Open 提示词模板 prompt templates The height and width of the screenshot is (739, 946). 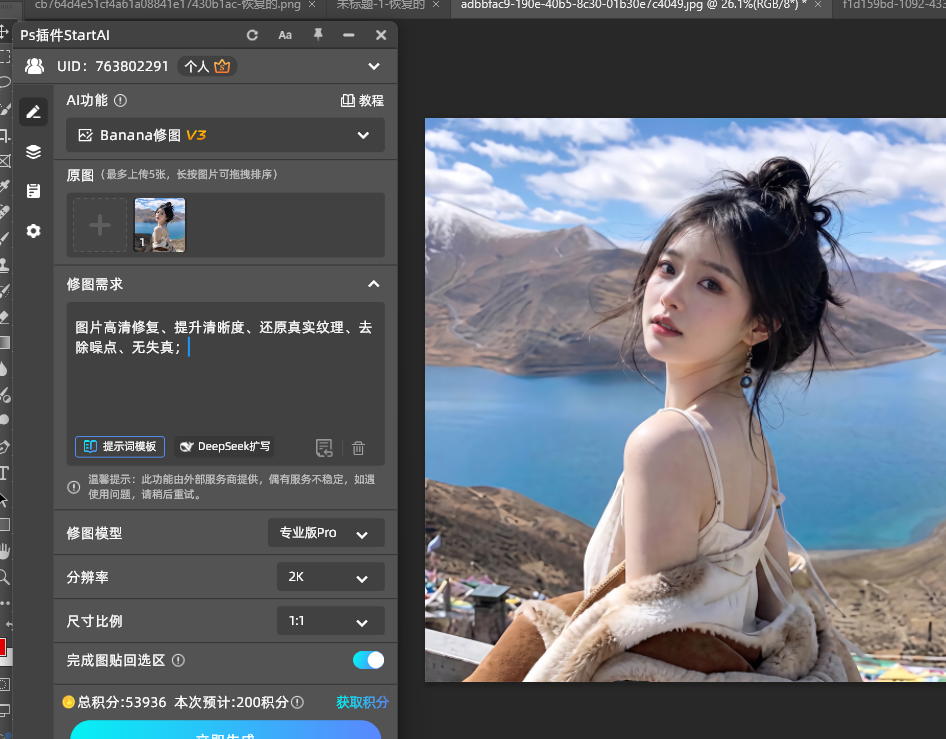pyautogui.click(x=120, y=446)
